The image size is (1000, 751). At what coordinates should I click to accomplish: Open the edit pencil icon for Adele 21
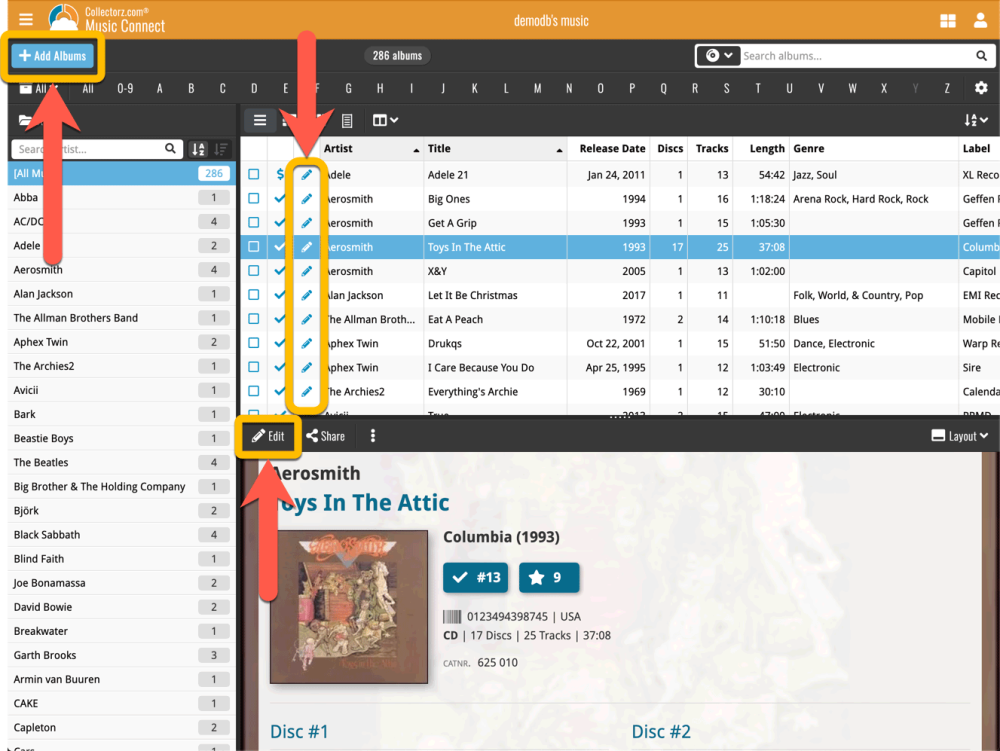coord(306,174)
